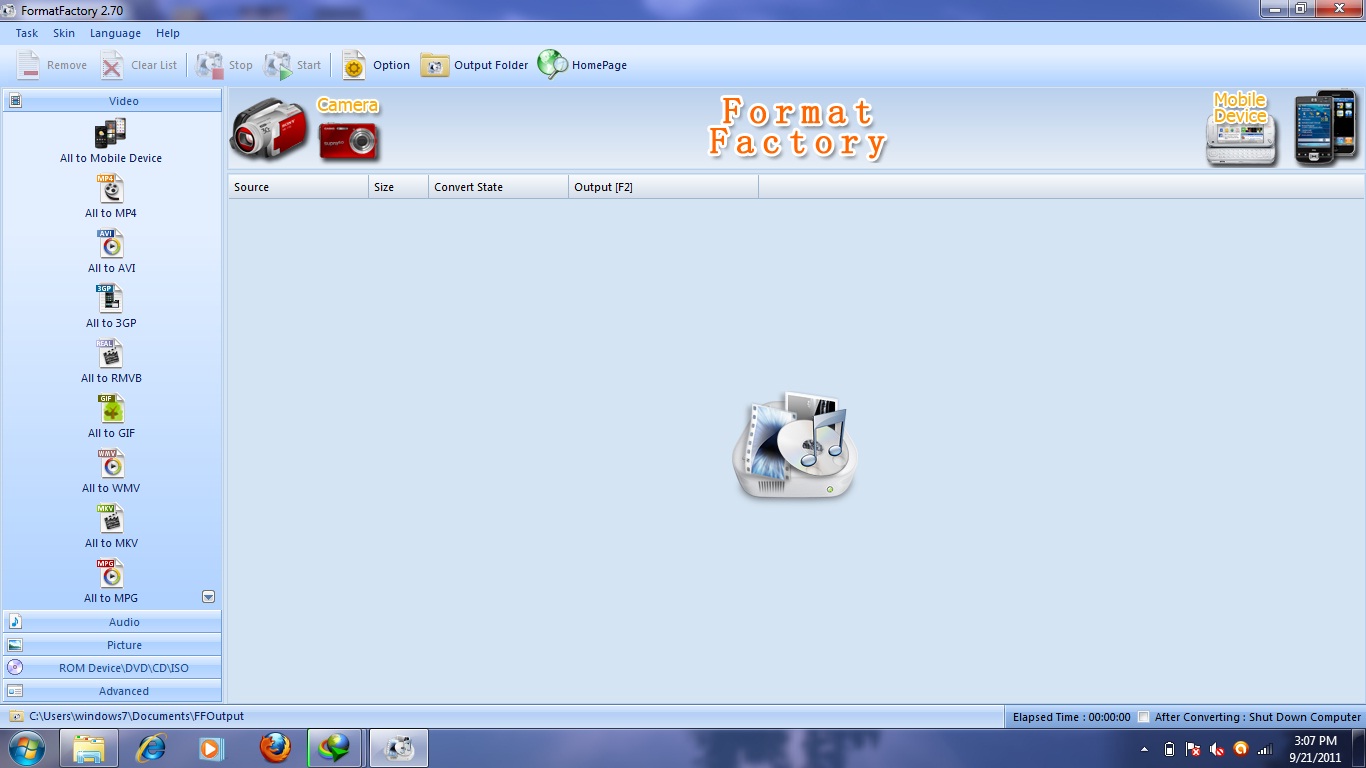Enable After Converting Shut Down Computer
This screenshot has width=1366, height=768.
[x=1143, y=717]
